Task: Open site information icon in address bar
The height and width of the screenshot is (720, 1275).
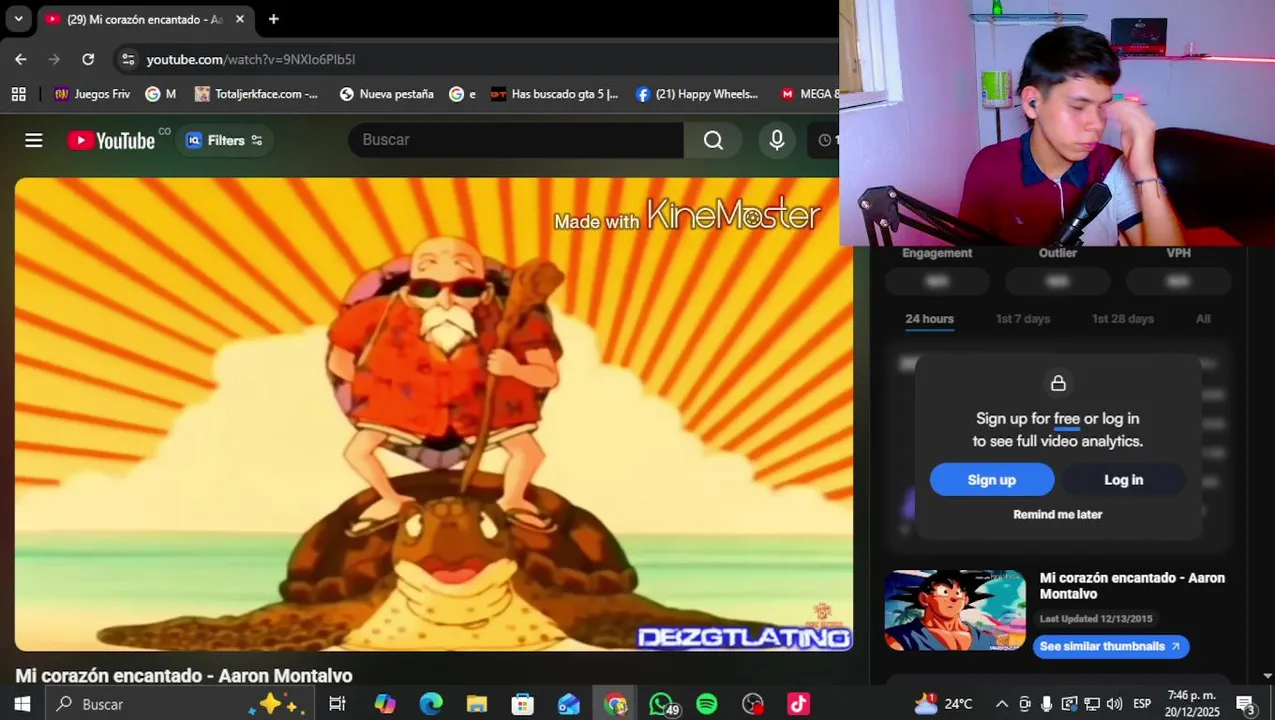Action: click(x=128, y=59)
